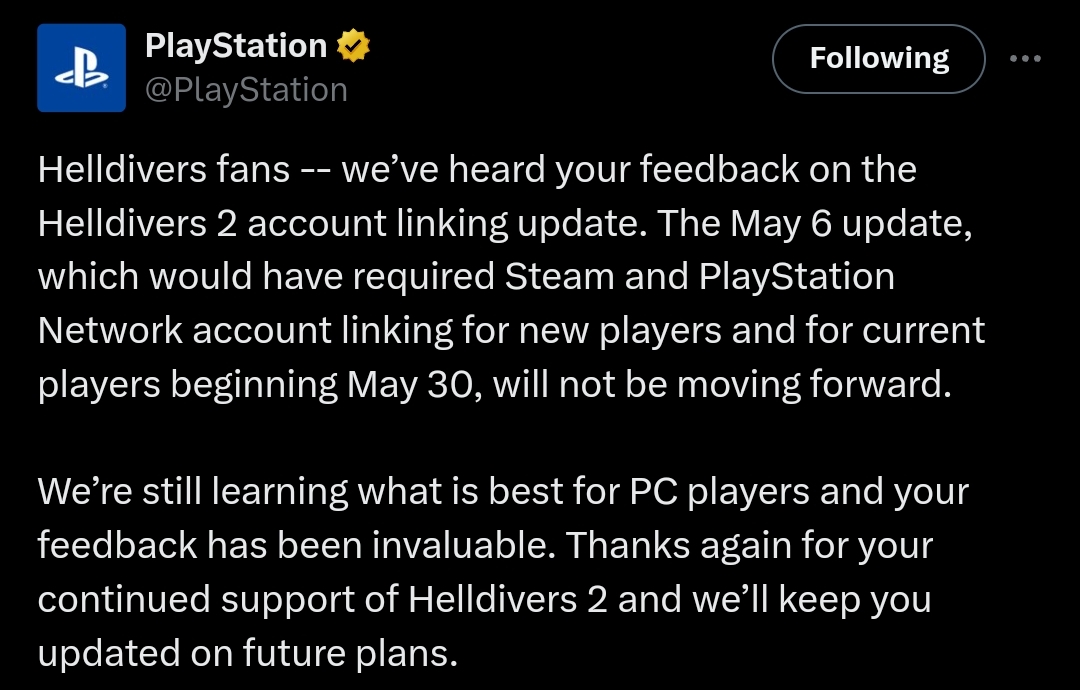Click the PlayStation display name
The width and height of the screenshot is (1080, 690).
pyautogui.click(x=236, y=45)
